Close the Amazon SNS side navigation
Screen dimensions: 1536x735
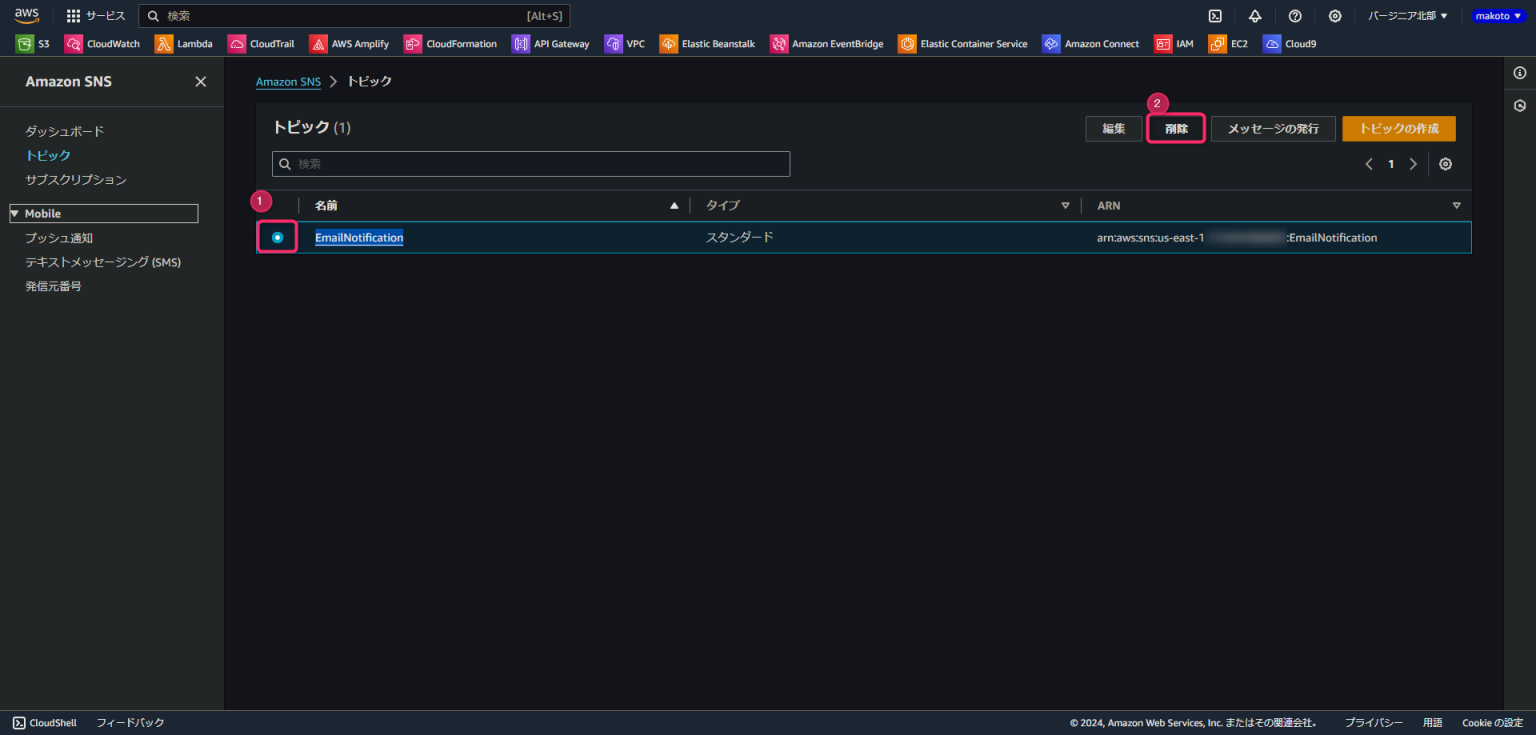click(x=200, y=82)
